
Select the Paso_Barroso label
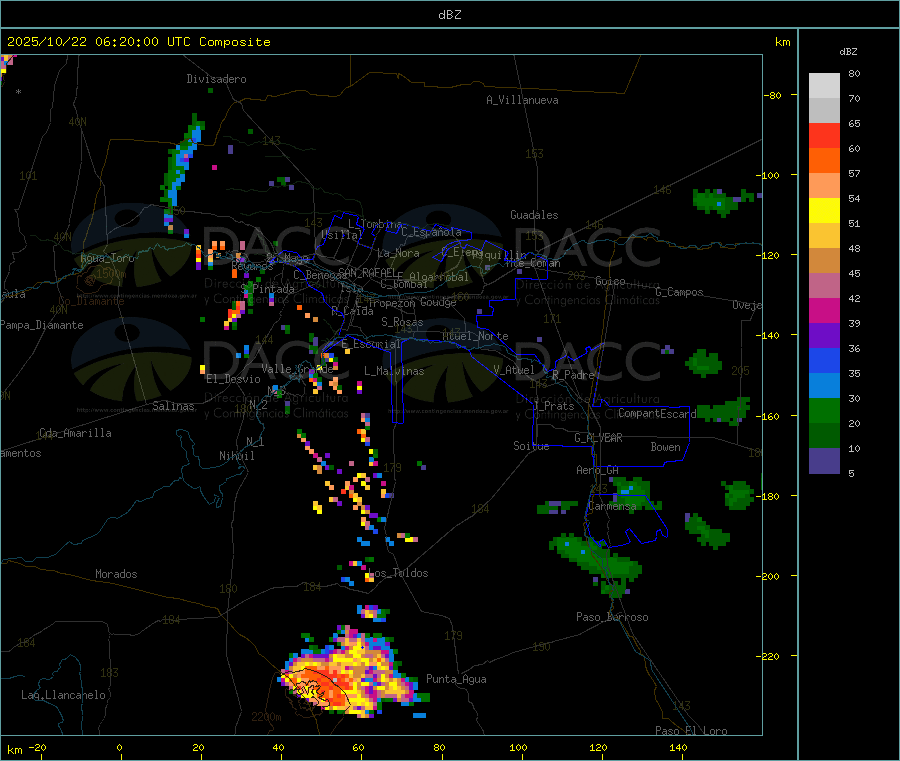click(612, 617)
